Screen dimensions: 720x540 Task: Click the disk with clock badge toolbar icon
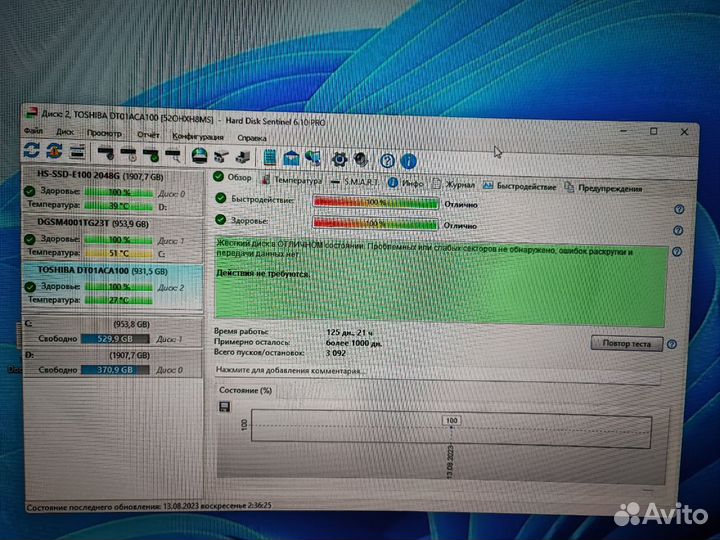[128, 154]
